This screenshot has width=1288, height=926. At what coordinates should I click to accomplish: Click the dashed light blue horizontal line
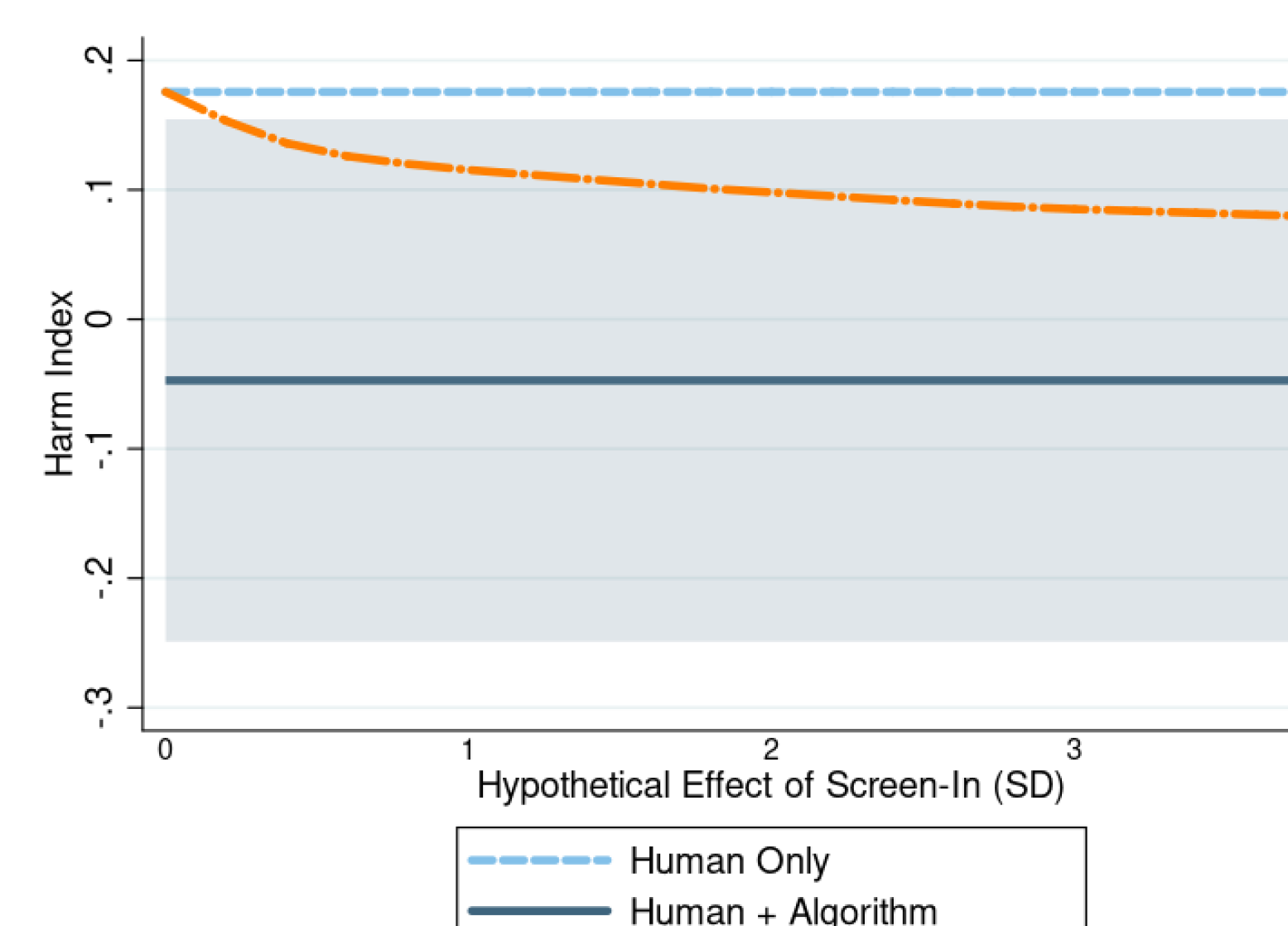point(770,92)
